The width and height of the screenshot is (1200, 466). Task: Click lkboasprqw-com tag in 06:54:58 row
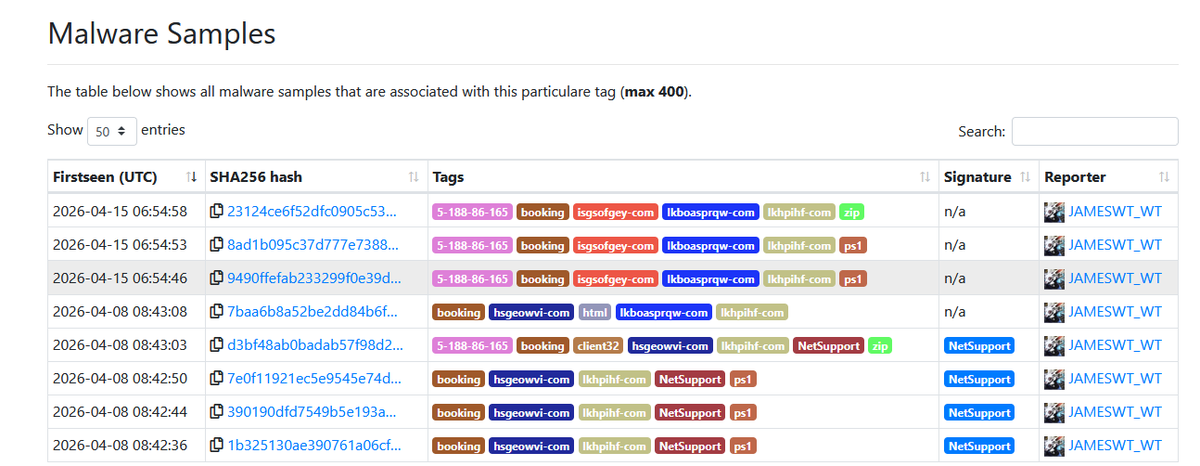[x=710, y=212]
